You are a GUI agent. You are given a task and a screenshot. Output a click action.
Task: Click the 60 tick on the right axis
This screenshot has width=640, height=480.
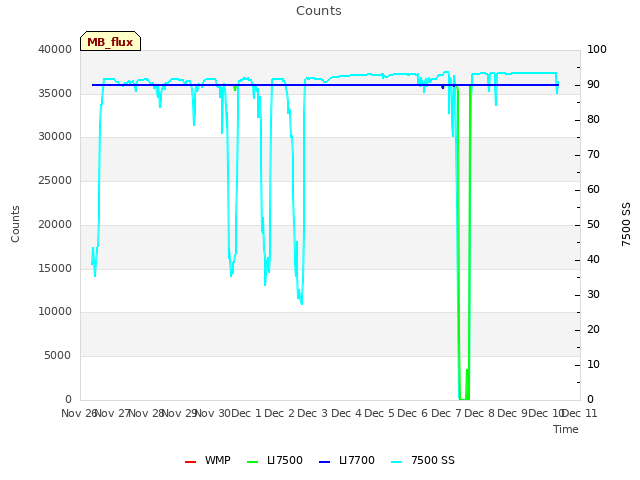pos(593,189)
